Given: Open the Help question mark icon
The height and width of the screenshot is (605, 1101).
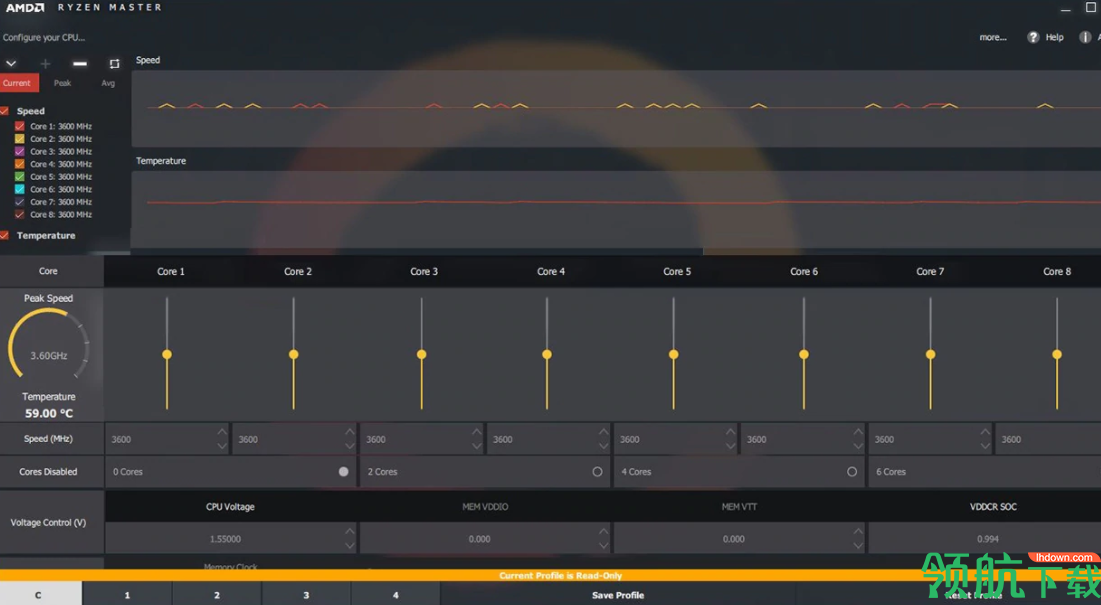Looking at the screenshot, I should pos(1033,37).
